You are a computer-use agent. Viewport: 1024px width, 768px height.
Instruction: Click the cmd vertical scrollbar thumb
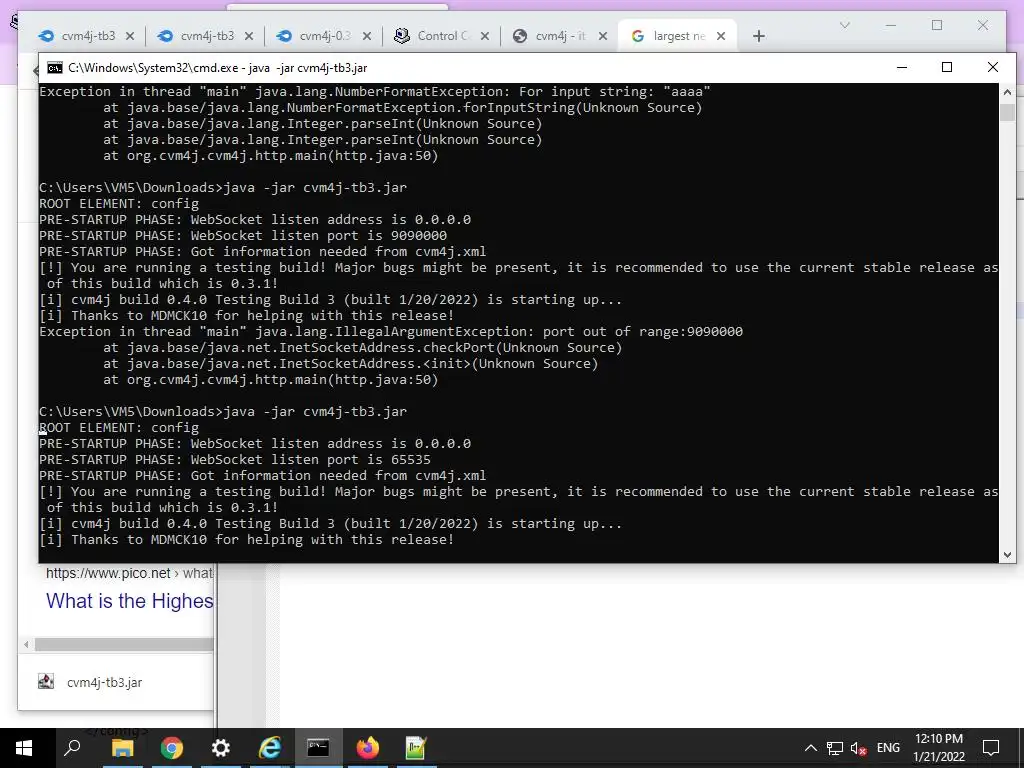1007,112
